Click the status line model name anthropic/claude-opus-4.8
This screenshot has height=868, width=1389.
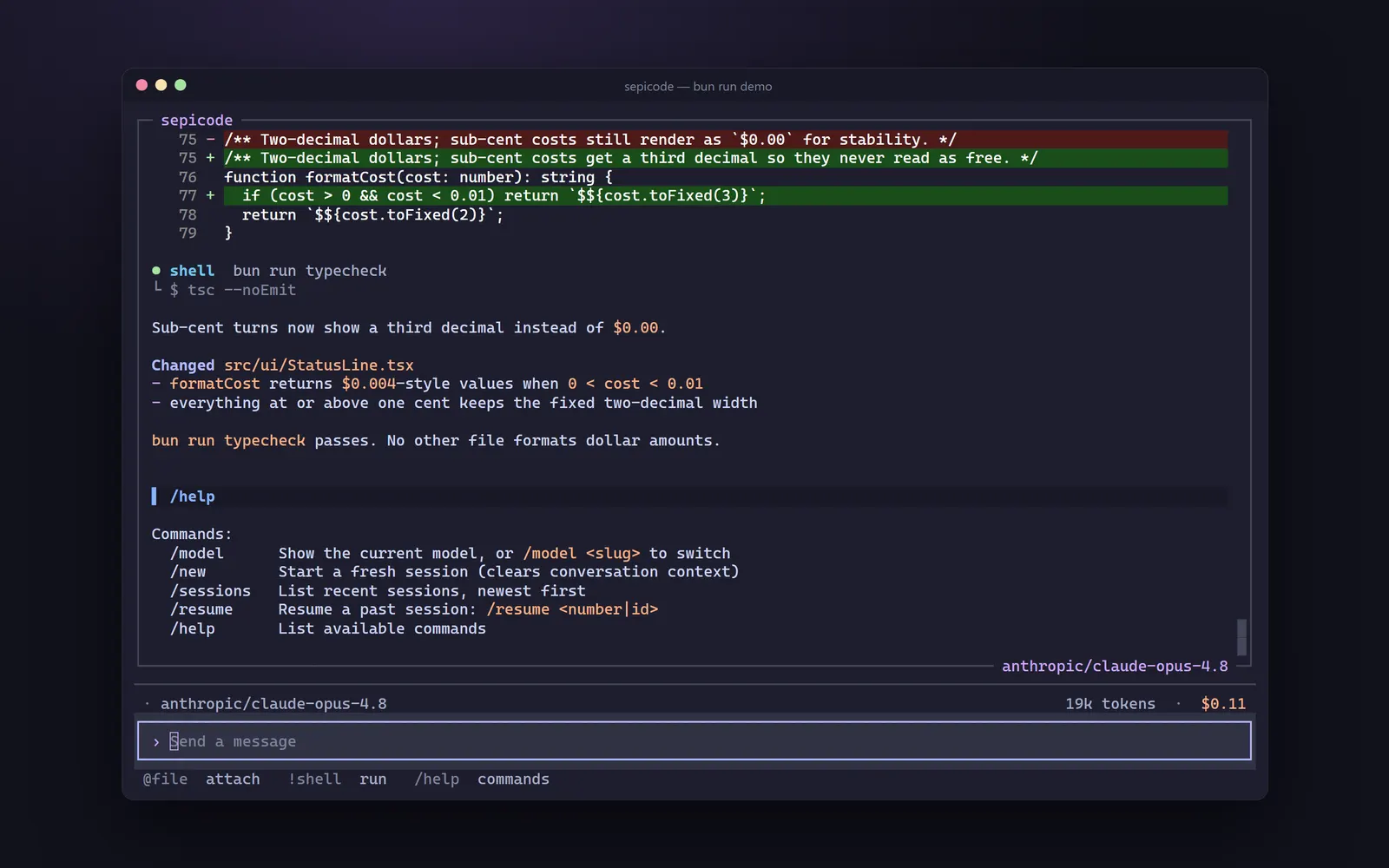pyautogui.click(x=273, y=704)
